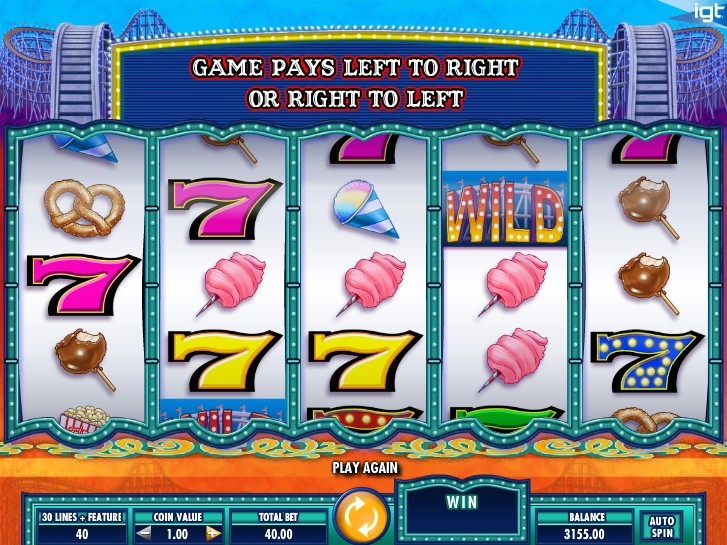Click the Win display panel
This screenshot has height=545, width=727.
tap(462, 511)
